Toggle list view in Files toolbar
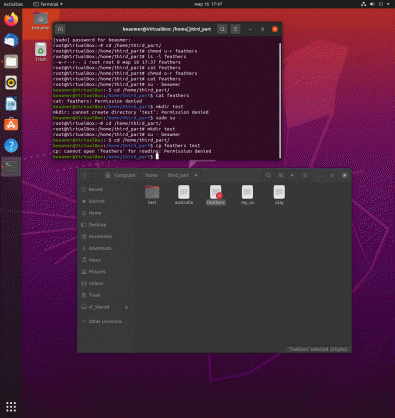This screenshot has width=395, height=418. click(281, 175)
